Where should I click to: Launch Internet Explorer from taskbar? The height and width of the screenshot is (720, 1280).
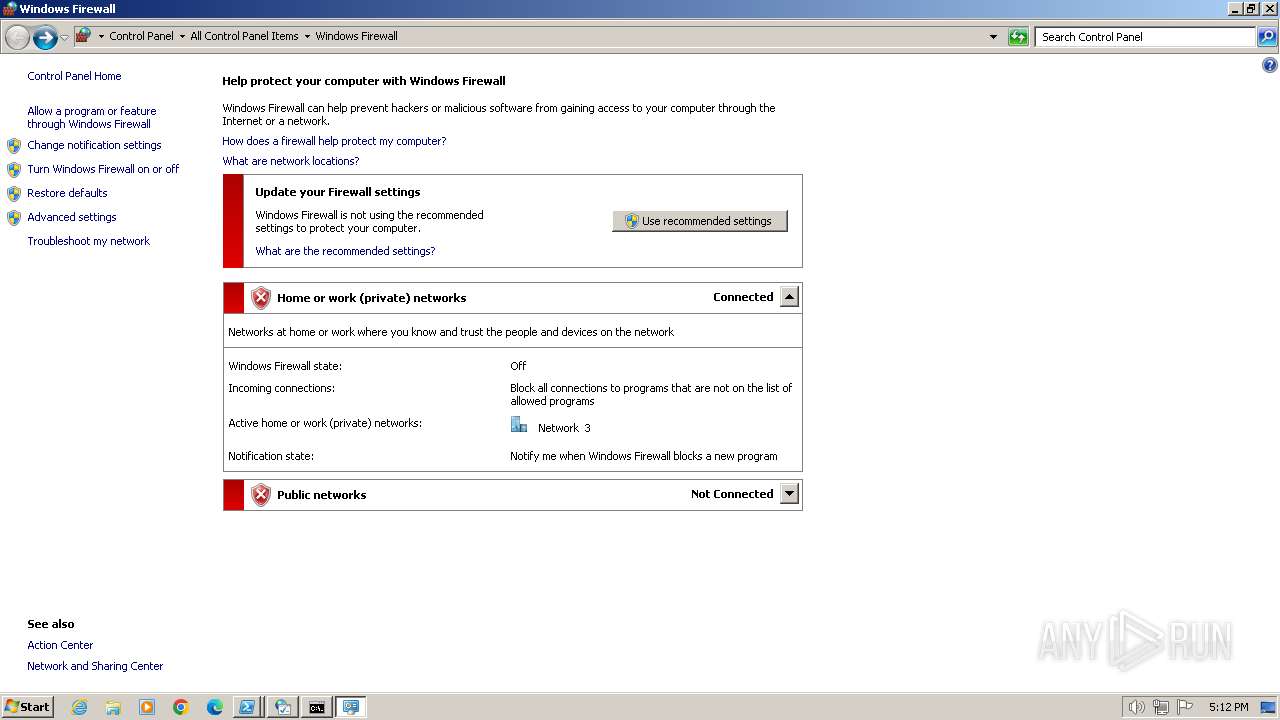click(x=79, y=707)
